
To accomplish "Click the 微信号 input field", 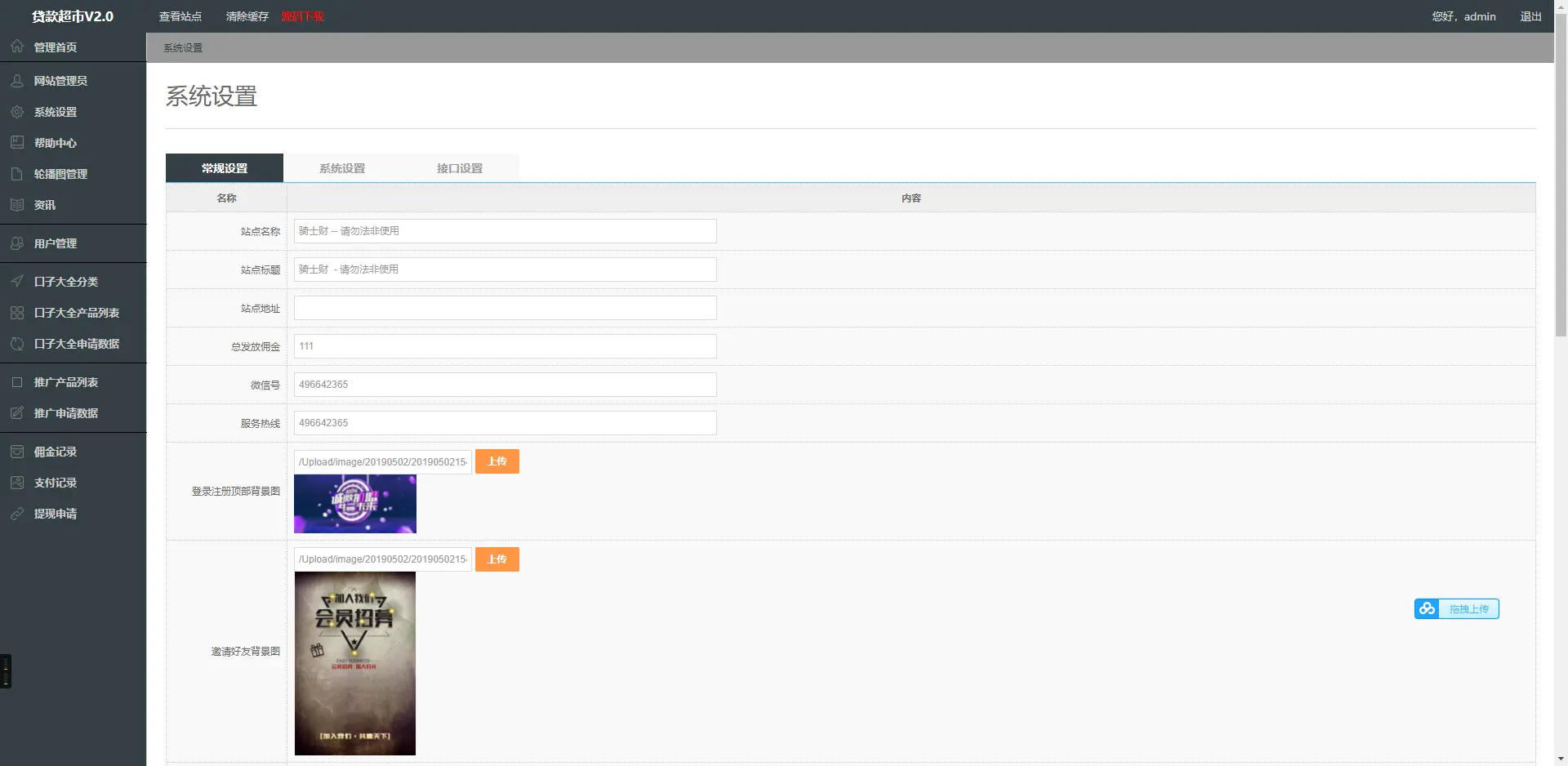I will point(506,385).
